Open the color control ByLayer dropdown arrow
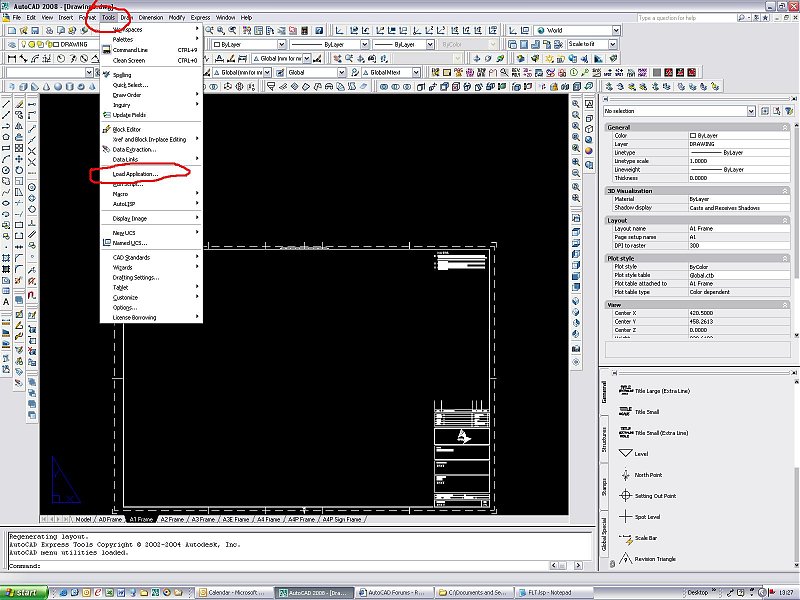 pyautogui.click(x=282, y=44)
